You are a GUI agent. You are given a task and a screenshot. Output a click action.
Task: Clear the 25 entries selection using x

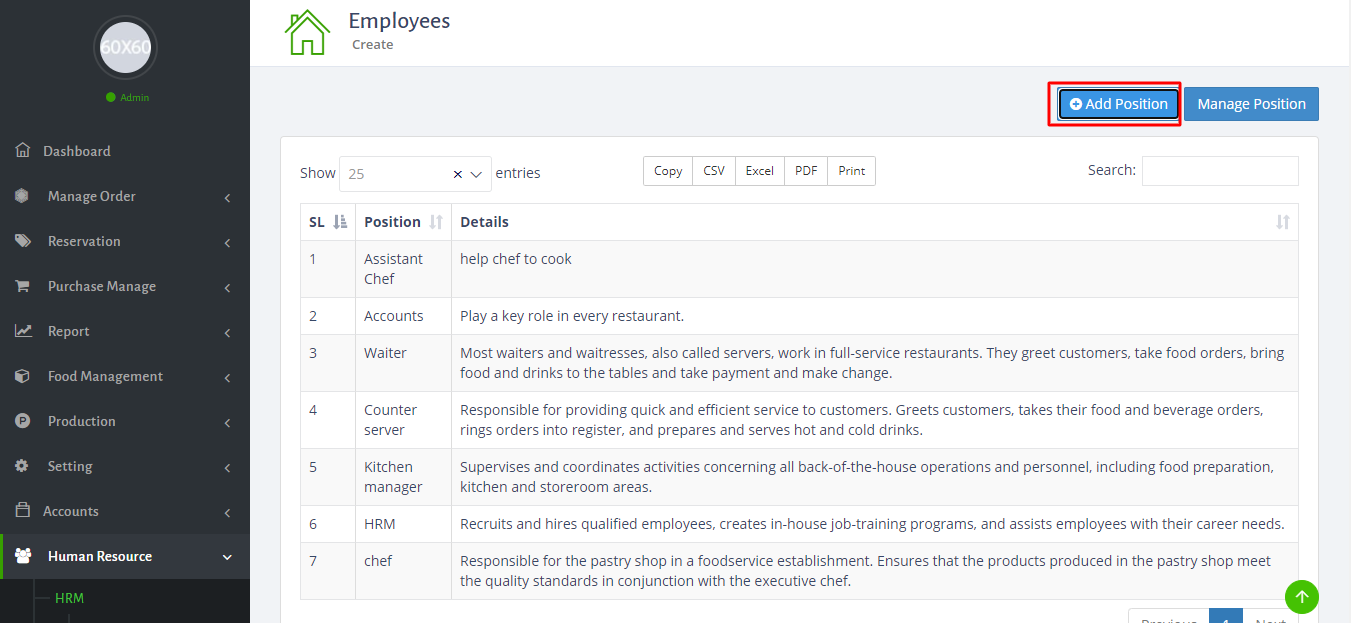458,174
